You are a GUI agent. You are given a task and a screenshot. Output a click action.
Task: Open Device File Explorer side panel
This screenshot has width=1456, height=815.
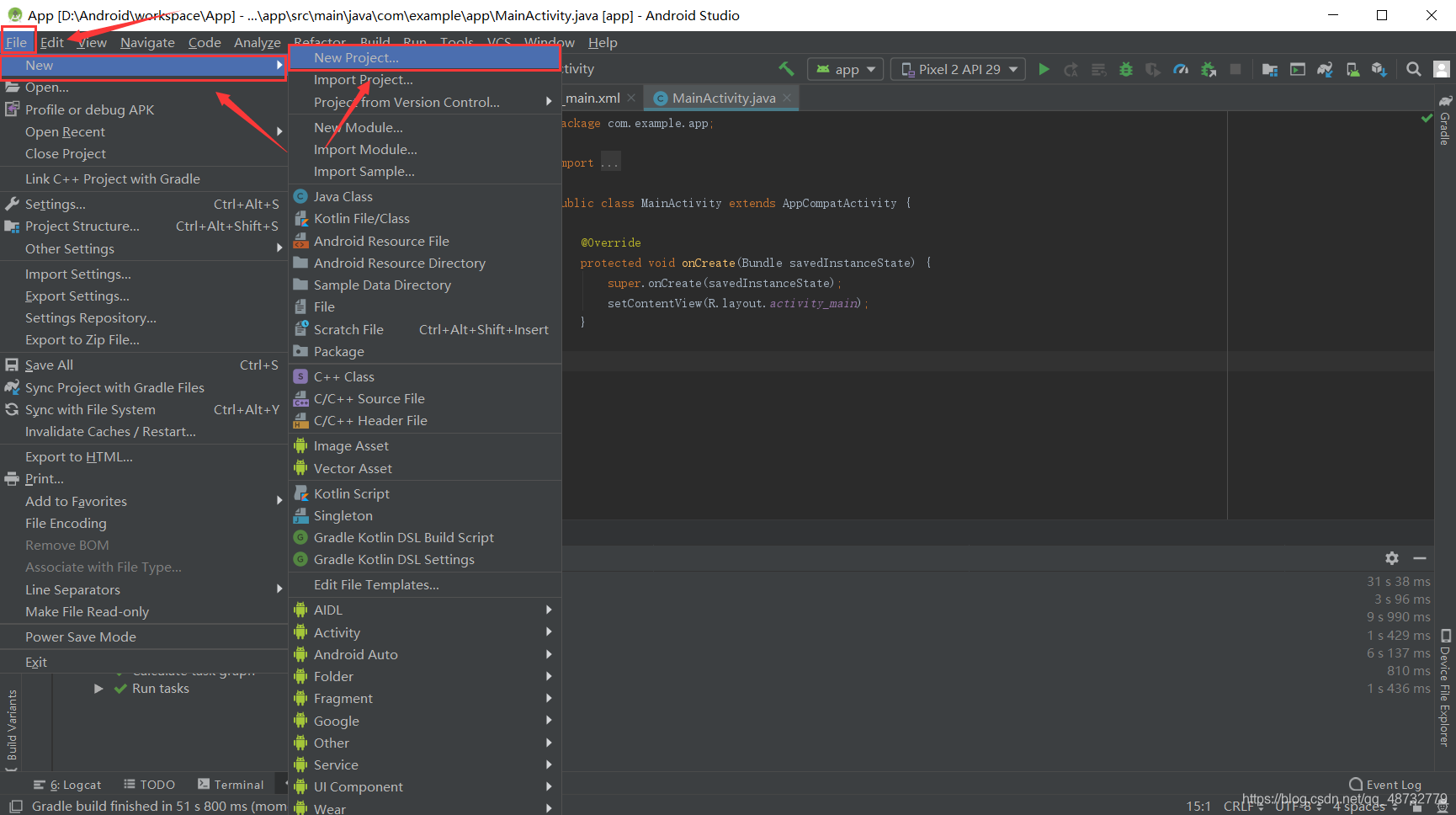click(x=1445, y=688)
